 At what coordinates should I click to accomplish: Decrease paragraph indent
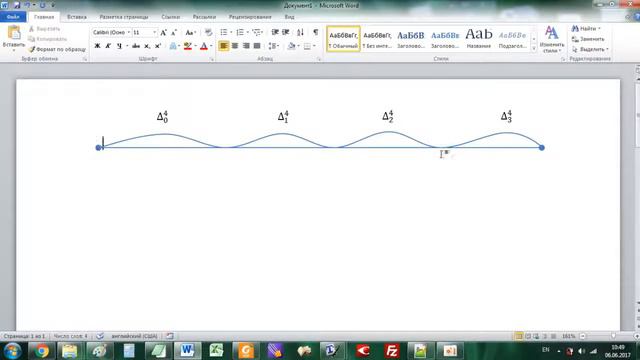coord(275,32)
